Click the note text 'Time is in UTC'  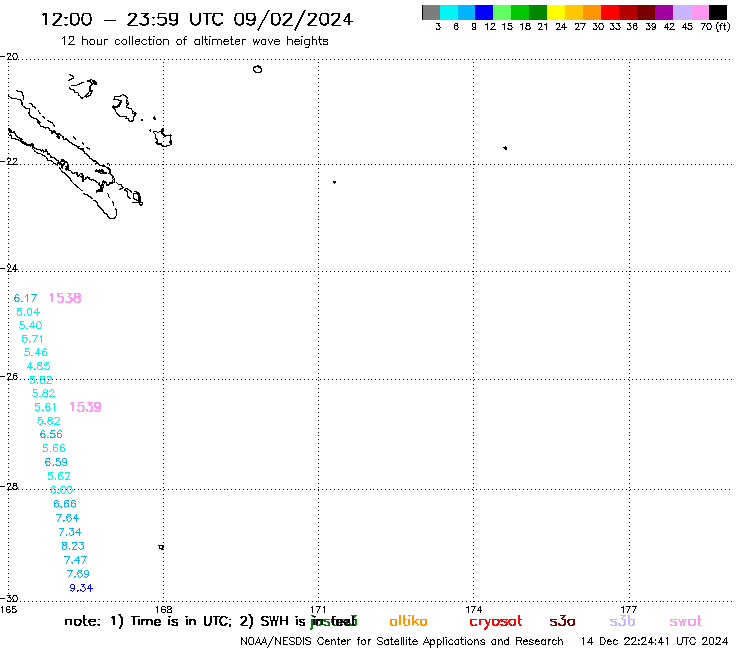180,621
